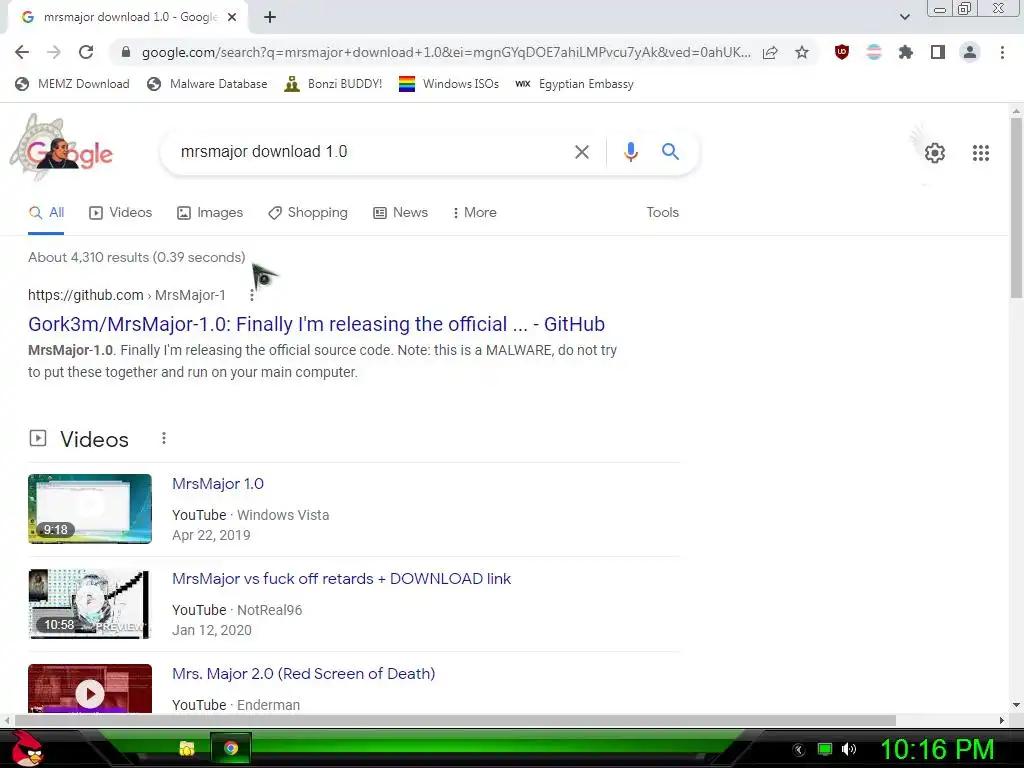
Task: Switch to the Videos search tab
Action: point(121,213)
